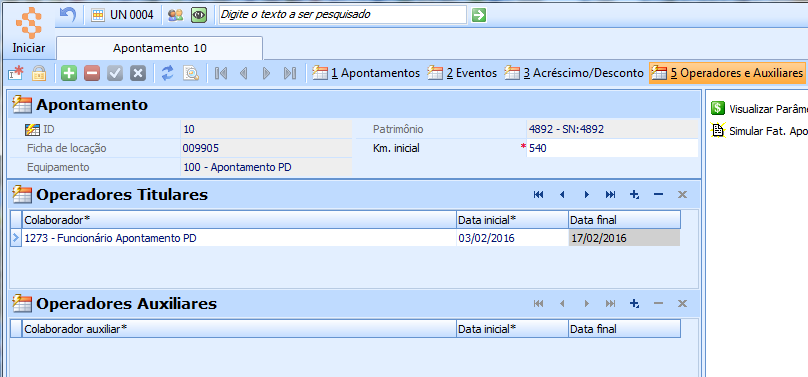Viewport: 808px width, 377px height.
Task: Cancel edit in Operadores Titulares
Action: pyautogui.click(x=682, y=194)
